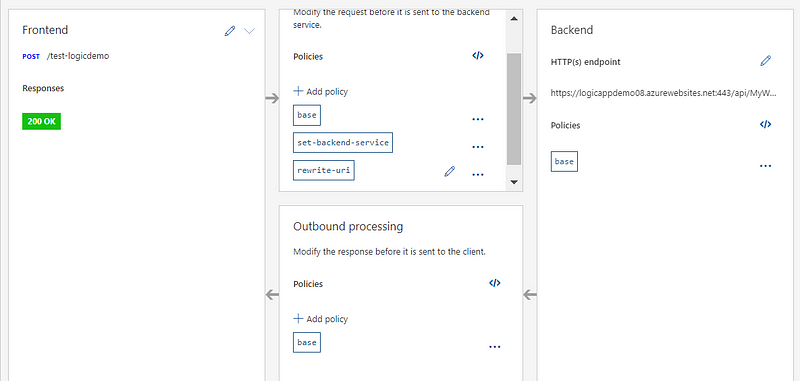Add a policy to inbound processing
800x381 pixels.
click(x=321, y=91)
